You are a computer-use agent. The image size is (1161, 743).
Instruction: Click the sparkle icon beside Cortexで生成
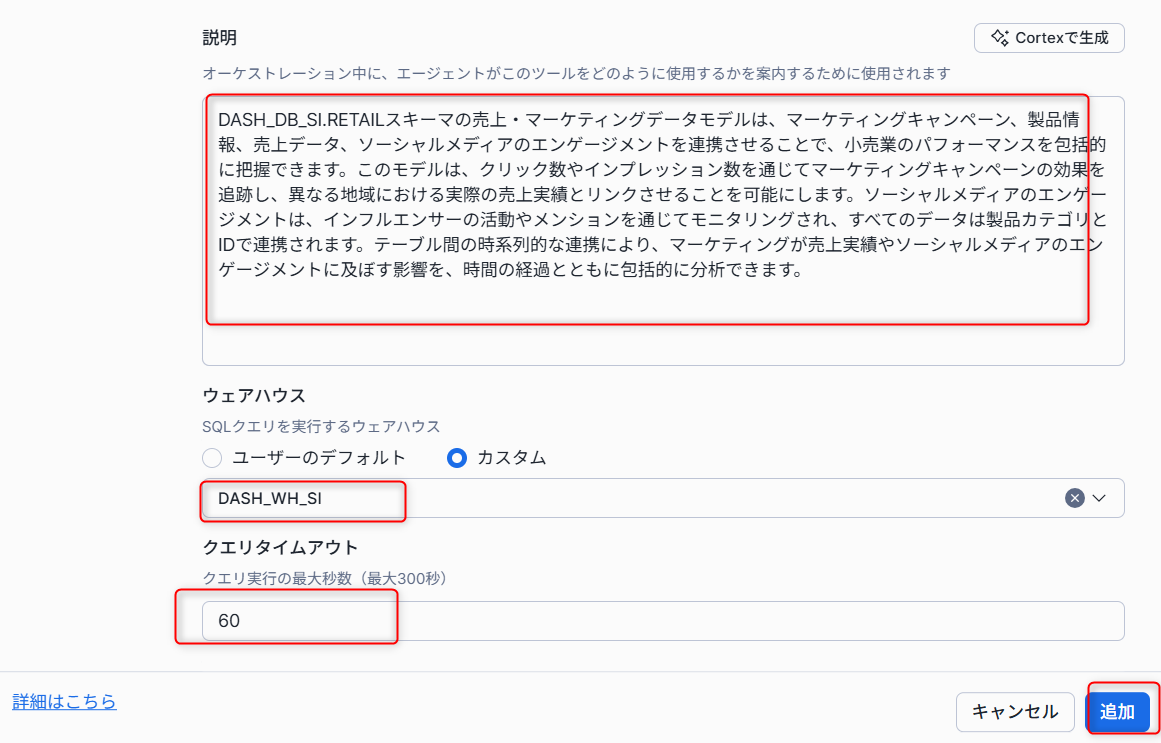pos(999,38)
